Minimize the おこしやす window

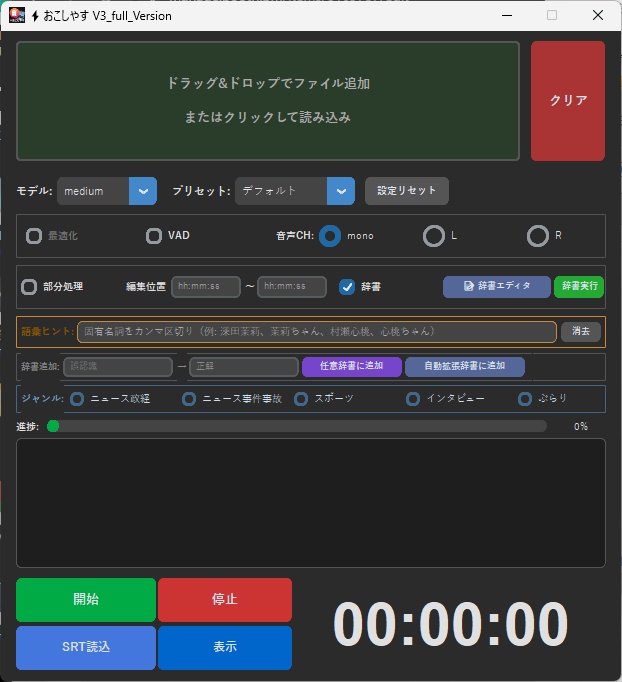(507, 15)
